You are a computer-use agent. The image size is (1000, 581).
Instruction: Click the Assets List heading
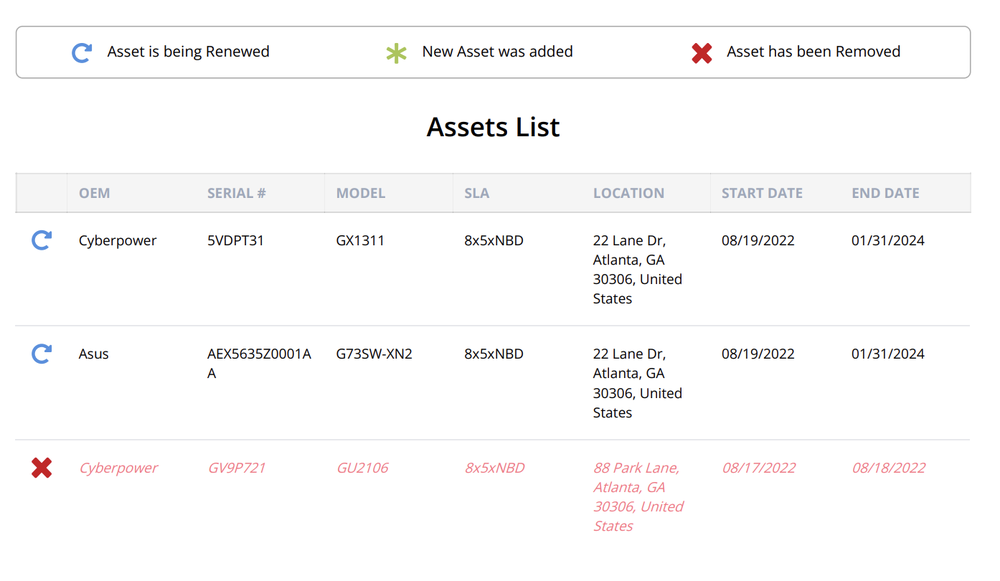coord(493,127)
